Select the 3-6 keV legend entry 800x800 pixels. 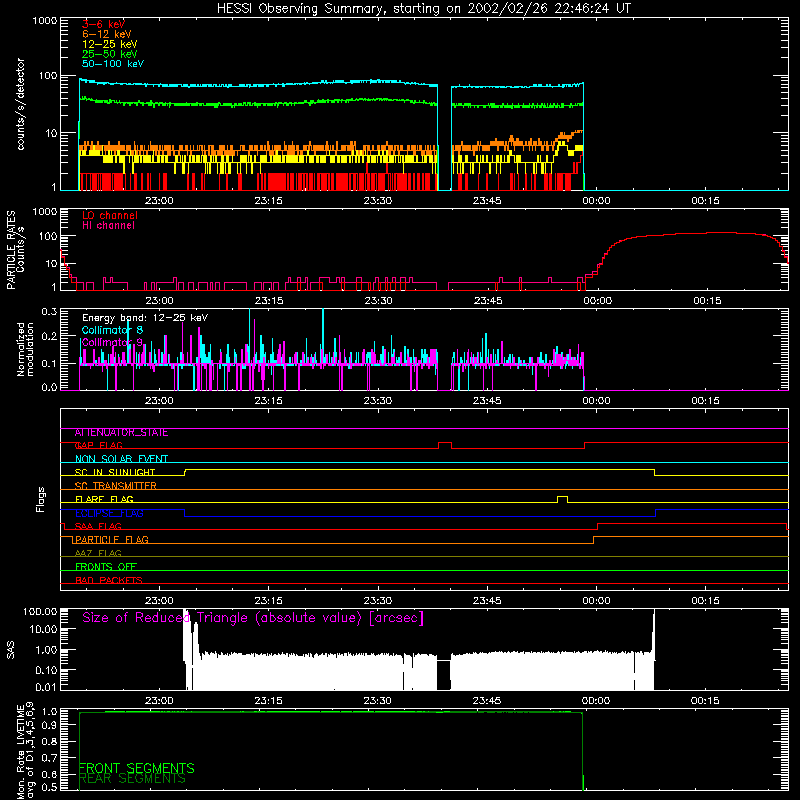point(104,24)
